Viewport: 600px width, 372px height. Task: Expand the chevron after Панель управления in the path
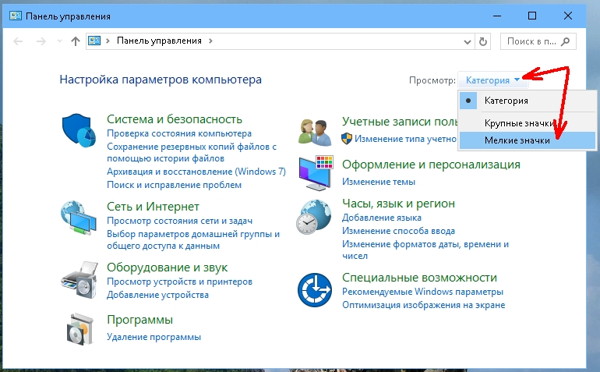(210, 41)
